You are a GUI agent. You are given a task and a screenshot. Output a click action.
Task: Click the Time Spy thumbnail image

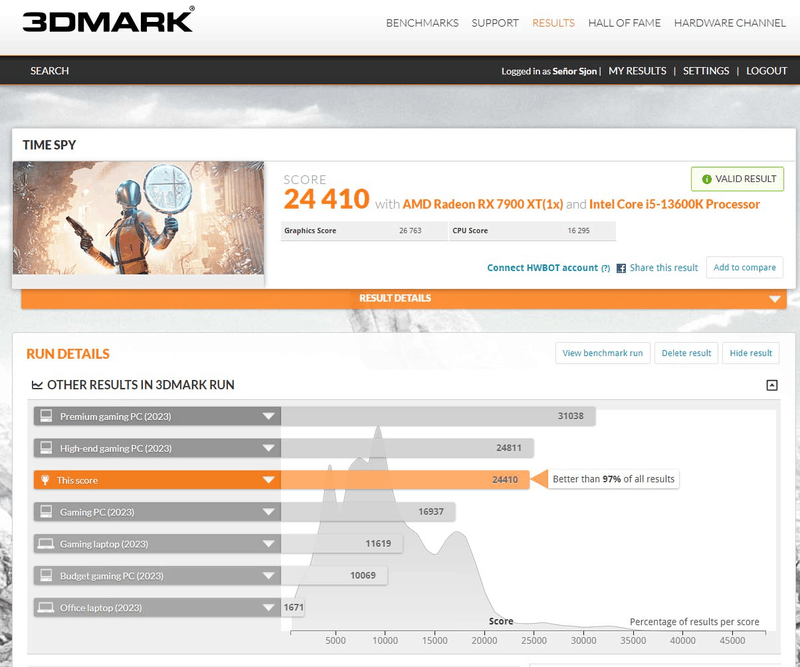tap(138, 218)
